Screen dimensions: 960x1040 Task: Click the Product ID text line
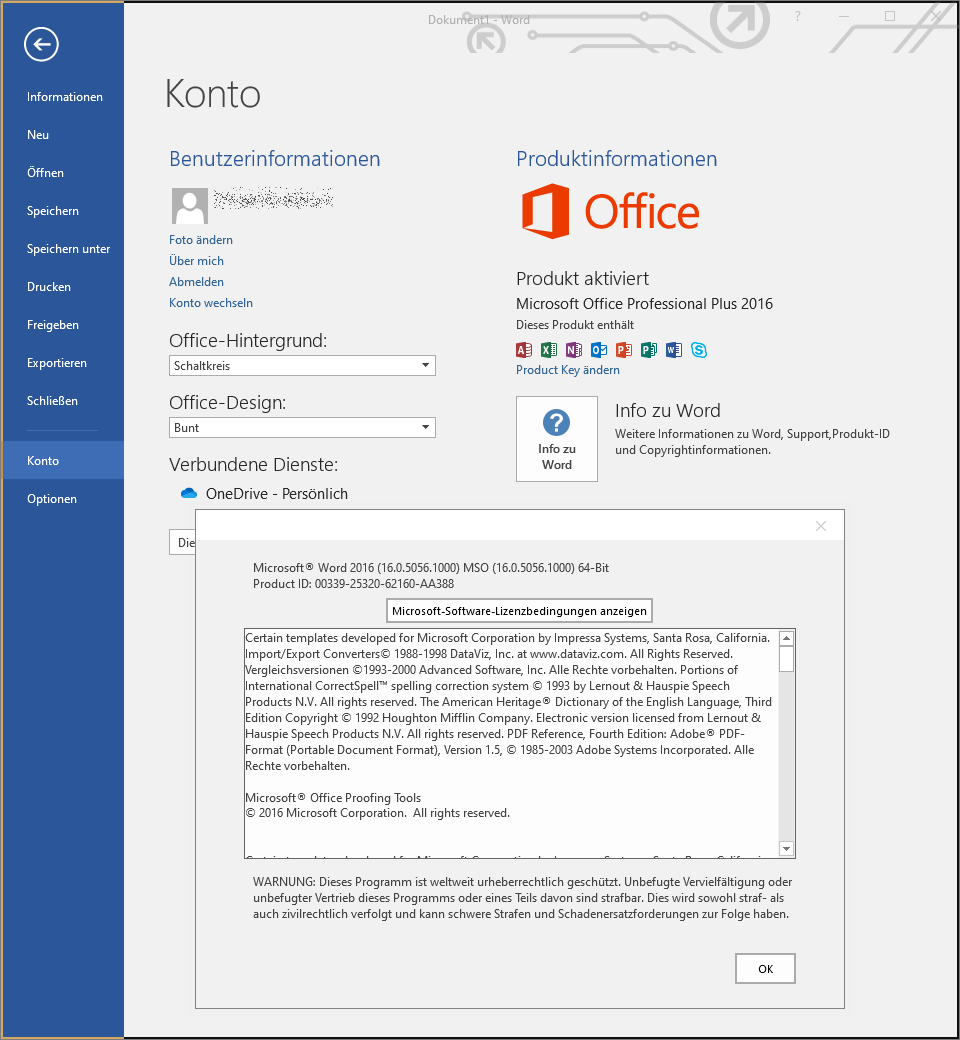point(354,584)
